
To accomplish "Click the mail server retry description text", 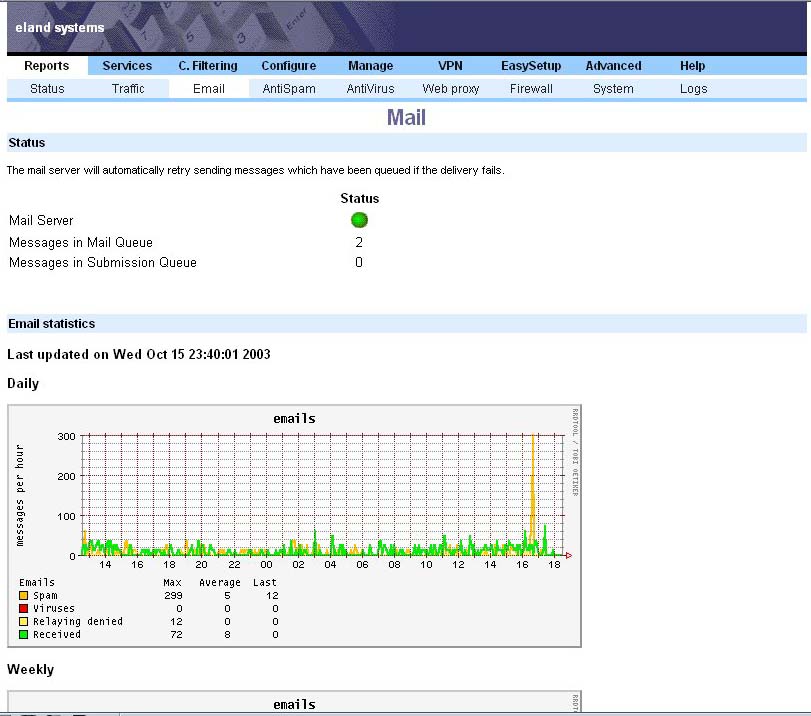I will (256, 170).
